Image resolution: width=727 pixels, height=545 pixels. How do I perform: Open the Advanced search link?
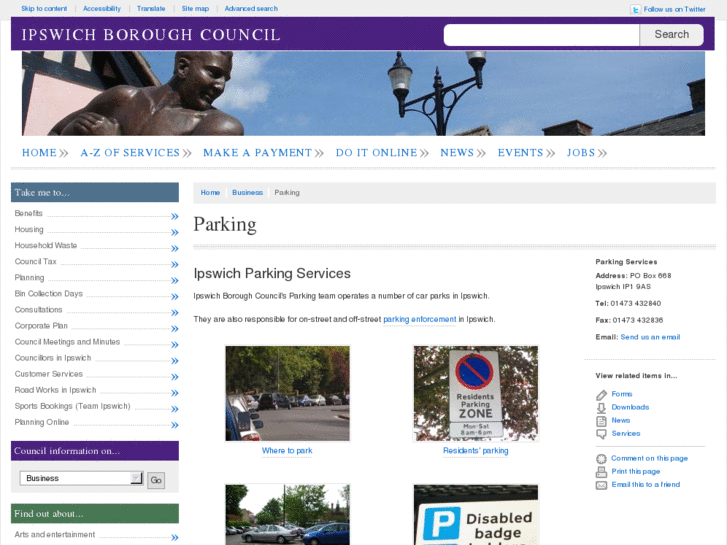(251, 8)
